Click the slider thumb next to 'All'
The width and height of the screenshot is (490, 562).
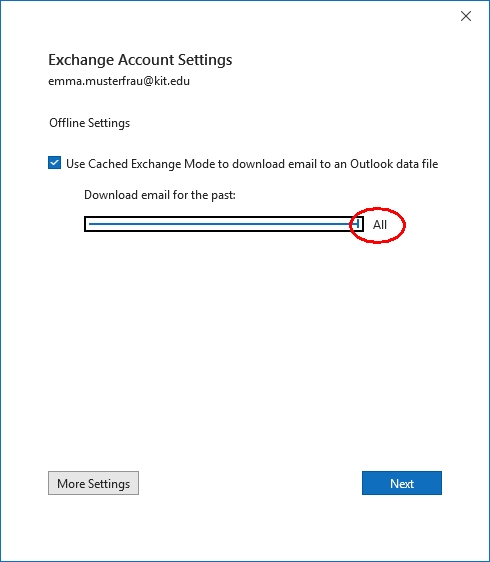(x=357, y=224)
